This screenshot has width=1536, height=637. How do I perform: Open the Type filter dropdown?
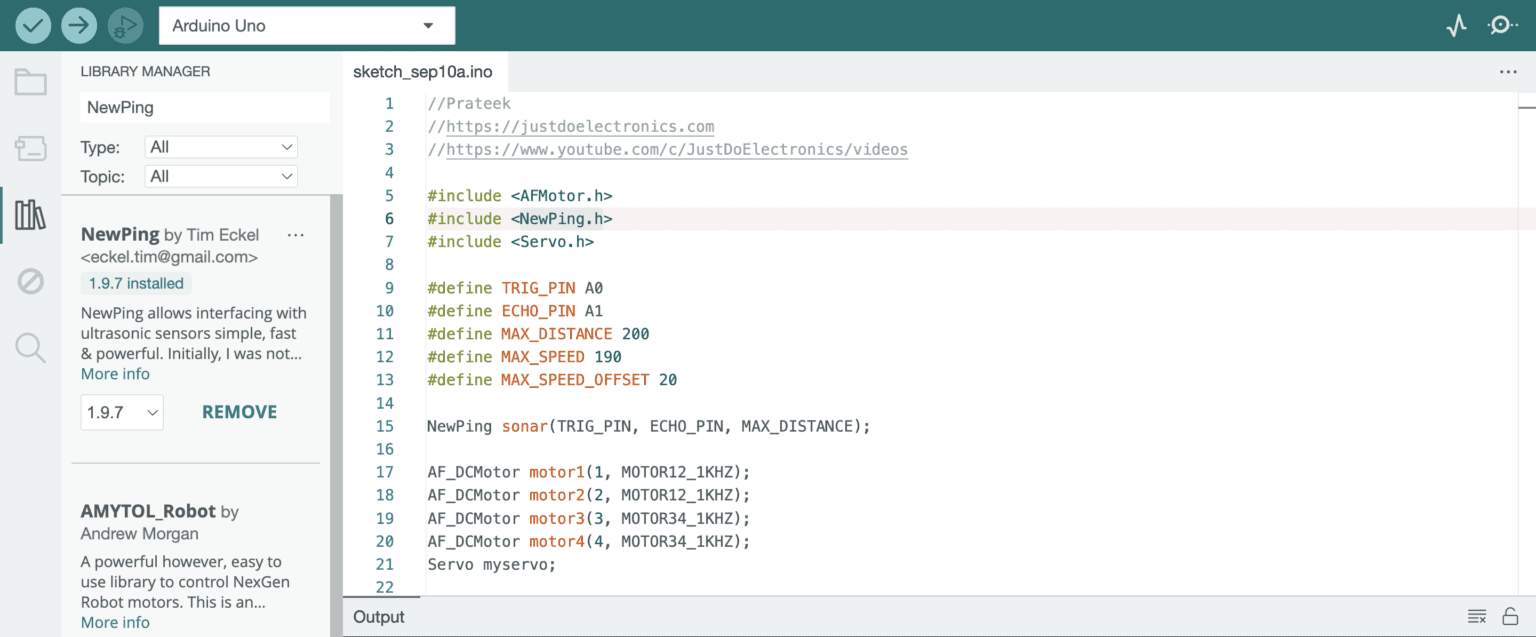221,147
